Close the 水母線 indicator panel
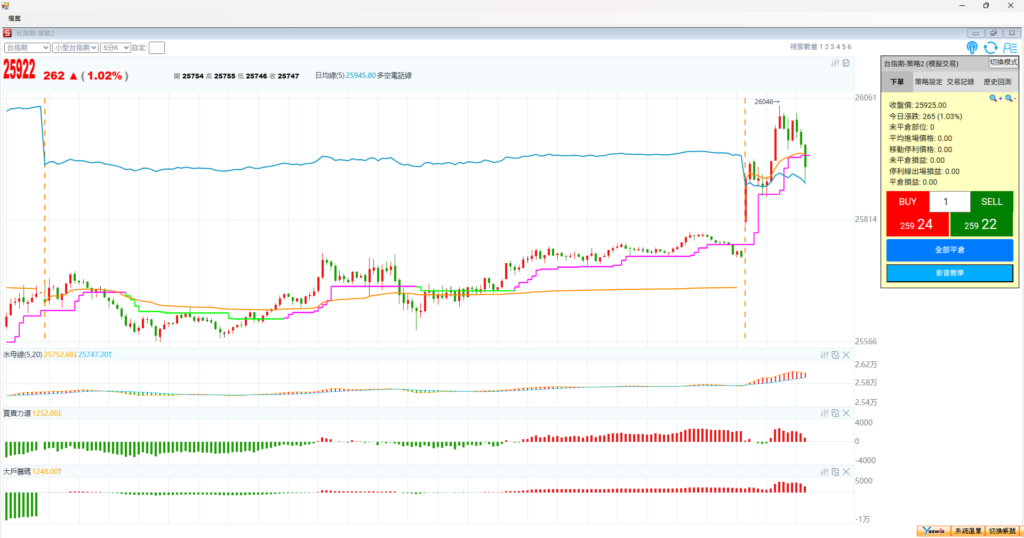 point(847,355)
